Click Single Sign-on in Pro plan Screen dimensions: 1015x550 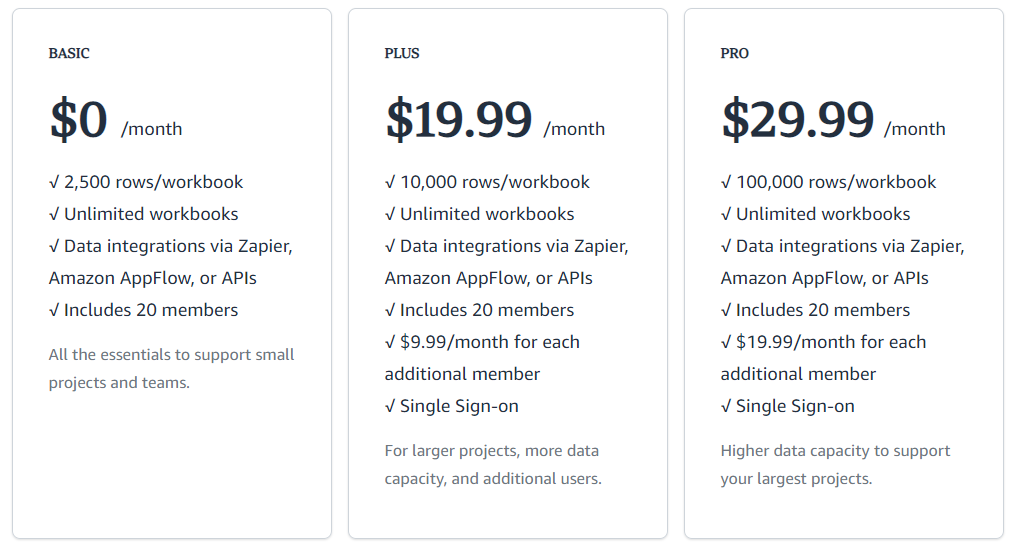point(787,406)
